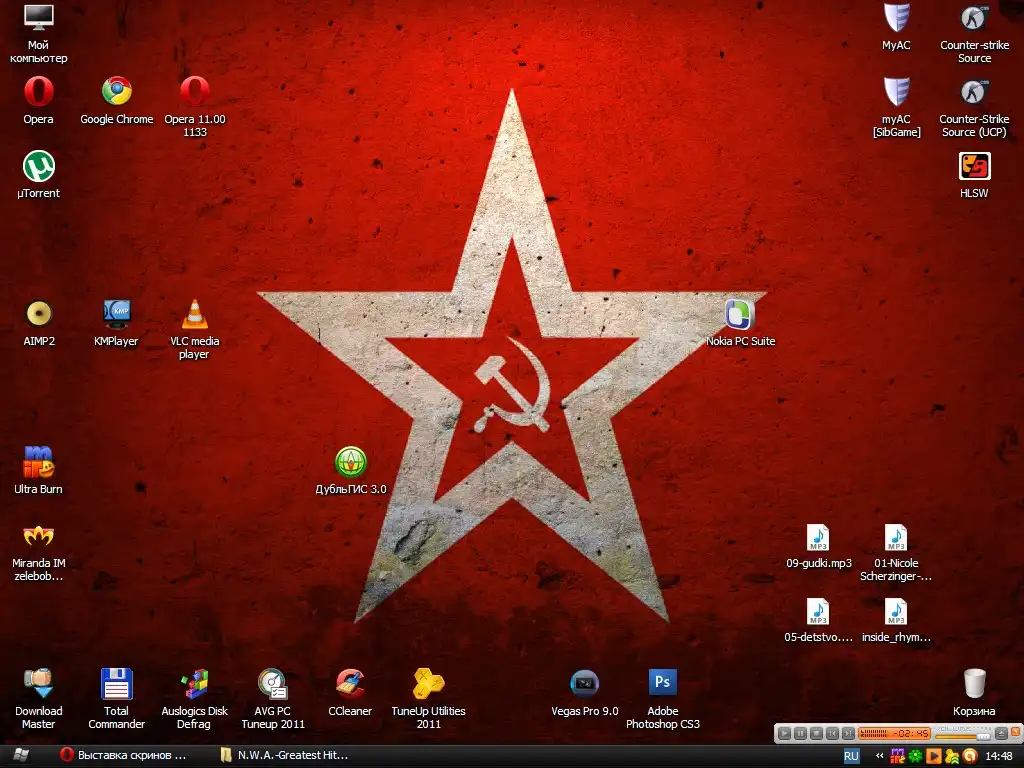Click the CCleaner desktop icon
This screenshot has width=1024, height=768.
click(x=350, y=683)
